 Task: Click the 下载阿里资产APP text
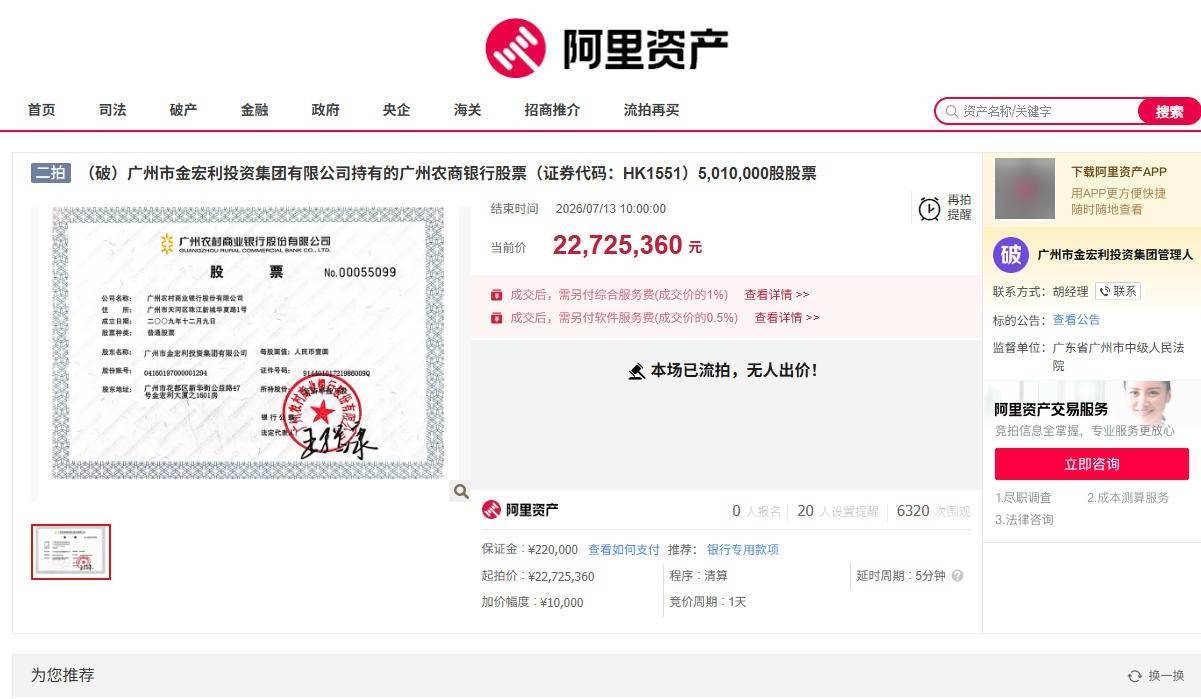click(x=1119, y=172)
